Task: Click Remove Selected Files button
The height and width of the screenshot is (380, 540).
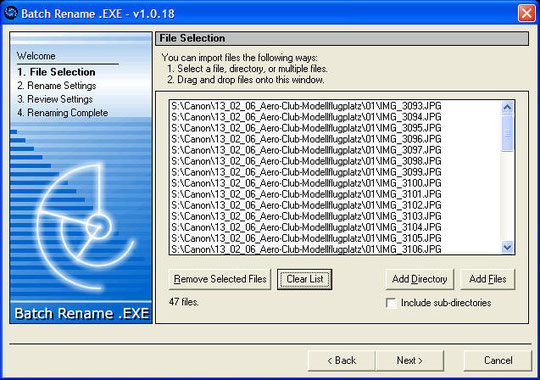Action: tap(220, 279)
